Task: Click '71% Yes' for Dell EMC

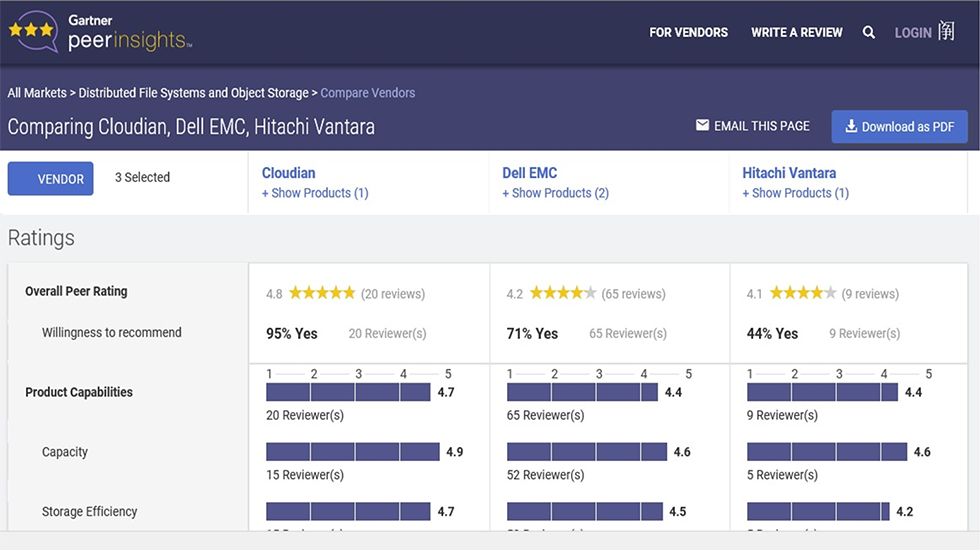Action: click(x=532, y=334)
